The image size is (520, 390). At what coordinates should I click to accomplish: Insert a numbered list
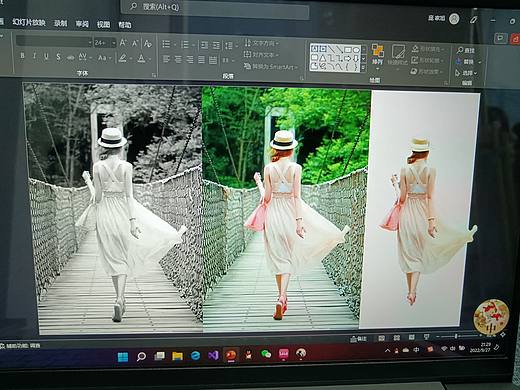tap(186, 44)
